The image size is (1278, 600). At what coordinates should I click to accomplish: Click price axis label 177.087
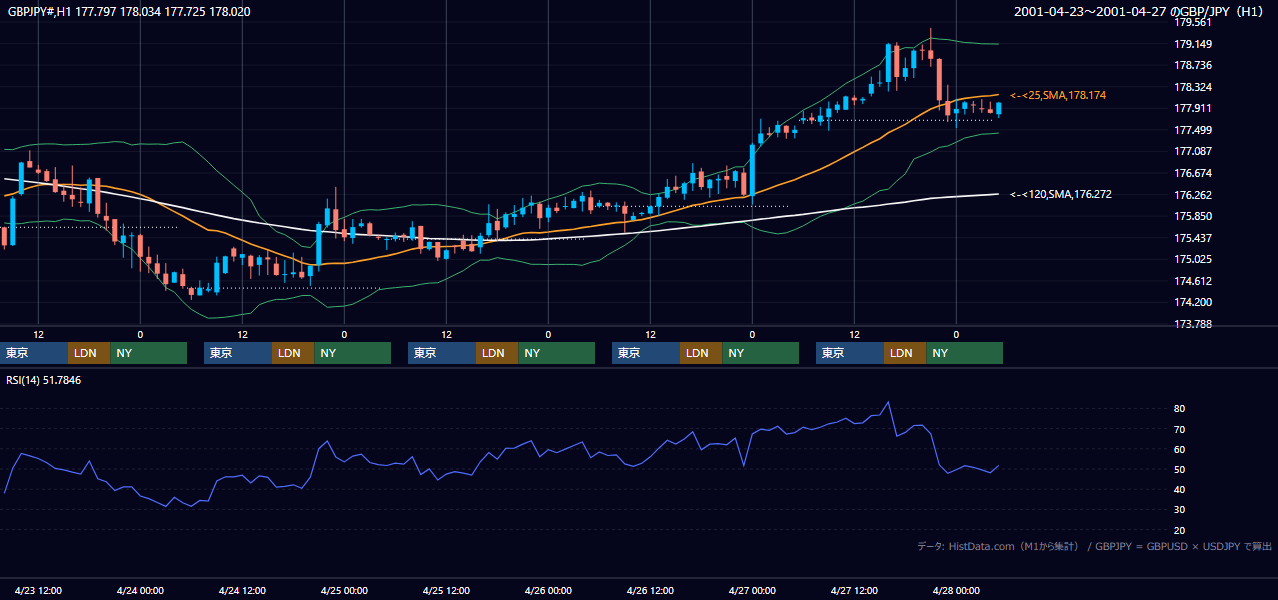point(1193,151)
